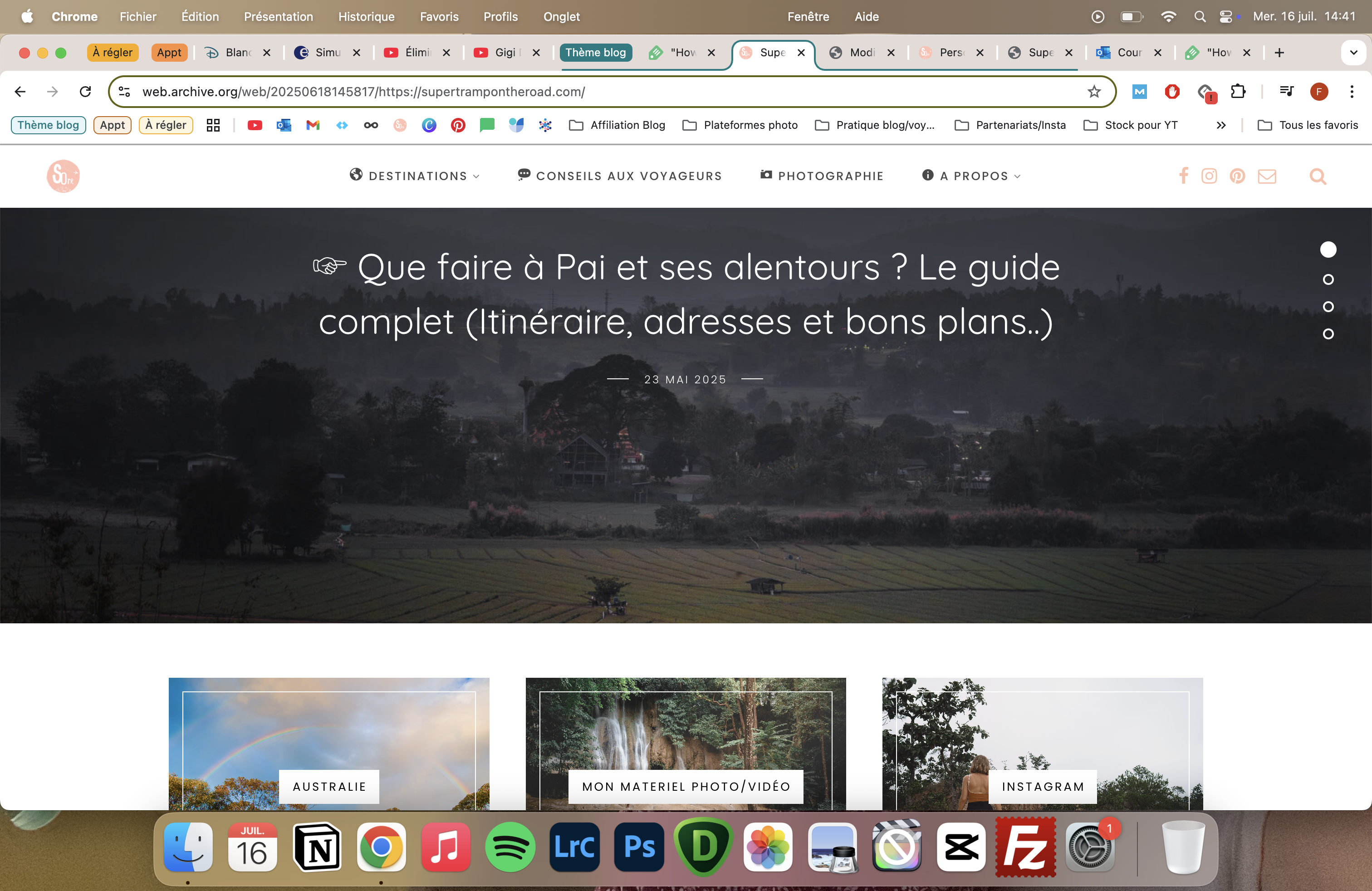Open CapCut from the Dock
Image resolution: width=1372 pixels, height=891 pixels.
coord(961,847)
